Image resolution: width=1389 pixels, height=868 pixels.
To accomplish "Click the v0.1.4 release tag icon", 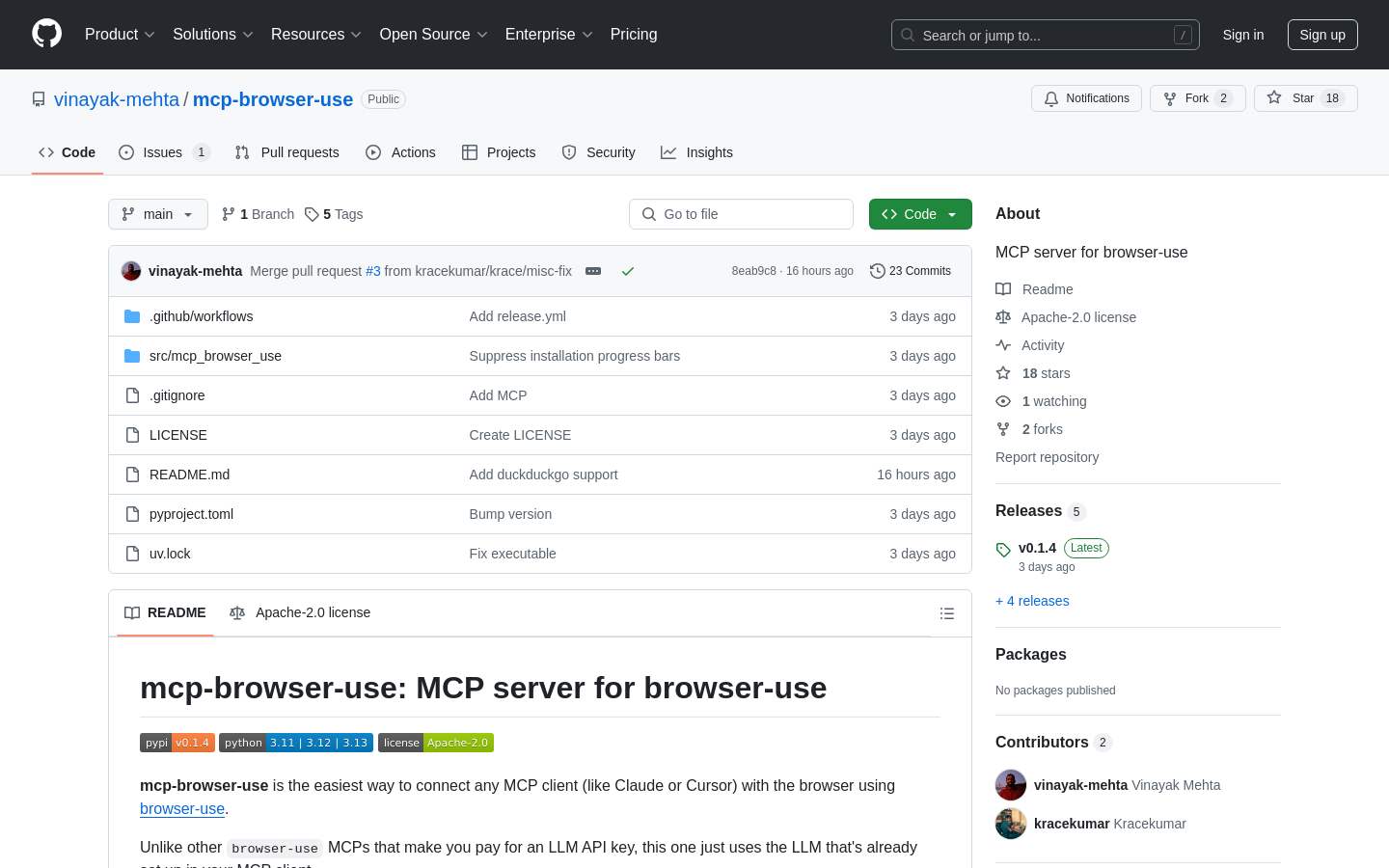I will [x=1003, y=550].
